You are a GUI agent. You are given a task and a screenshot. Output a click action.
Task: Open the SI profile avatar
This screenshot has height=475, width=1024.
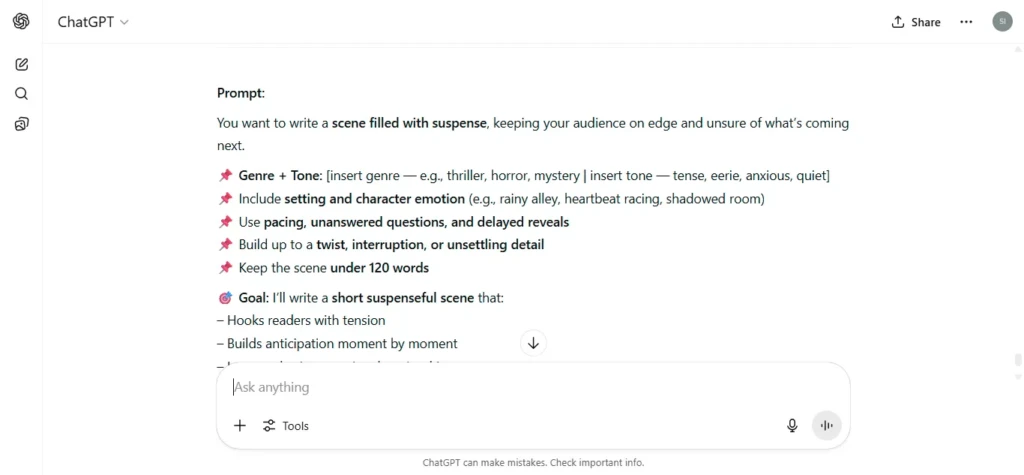click(1002, 22)
